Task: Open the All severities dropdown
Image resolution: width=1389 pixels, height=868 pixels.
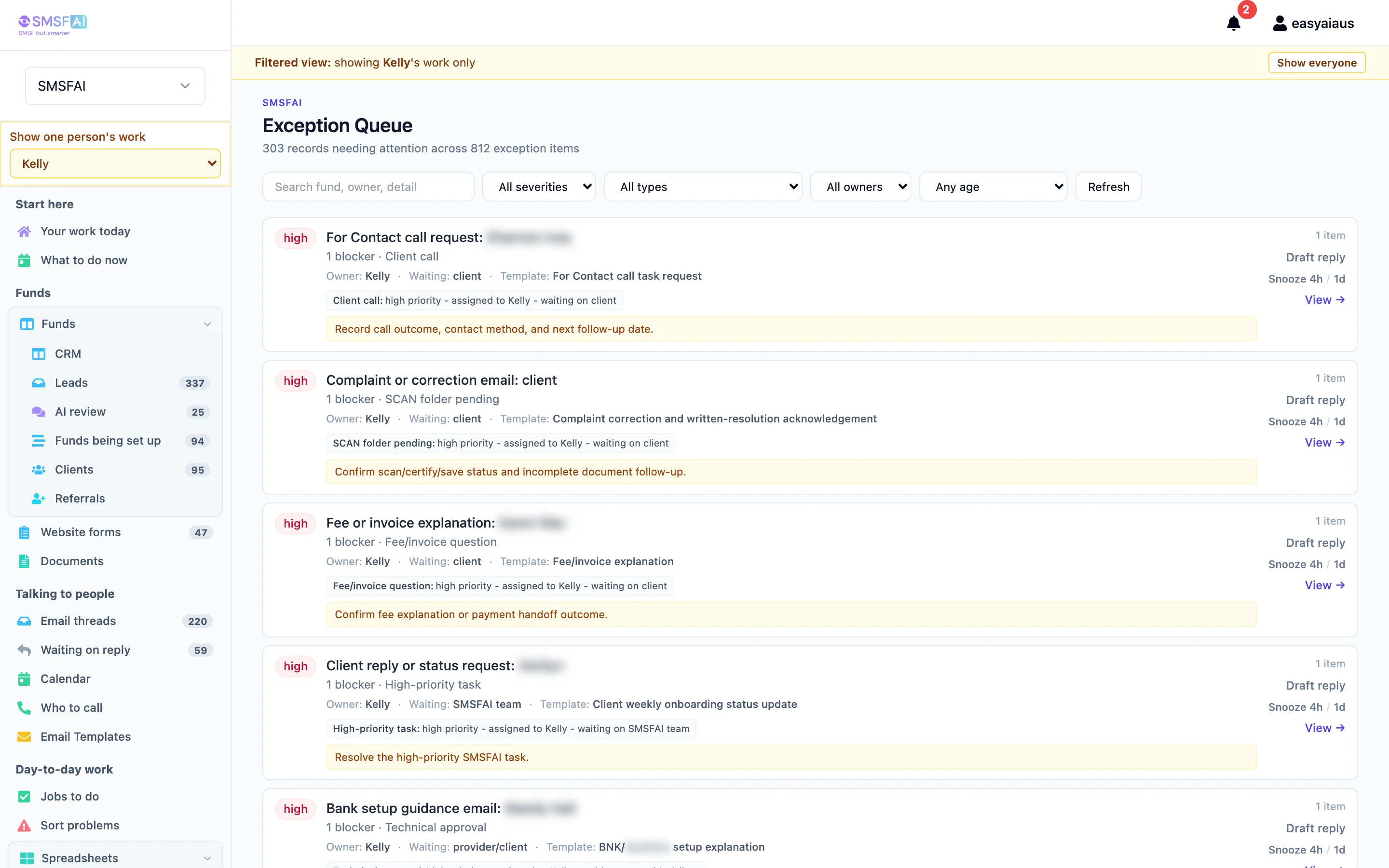Action: pyautogui.click(x=539, y=187)
